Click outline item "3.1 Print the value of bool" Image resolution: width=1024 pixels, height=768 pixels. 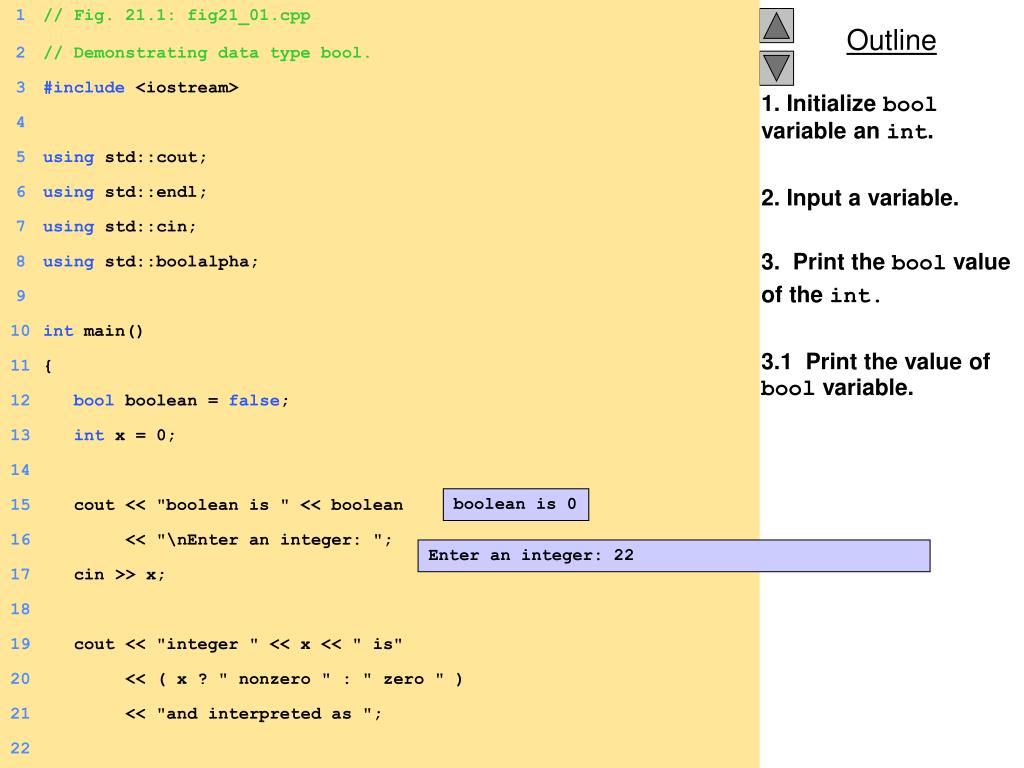click(x=875, y=375)
